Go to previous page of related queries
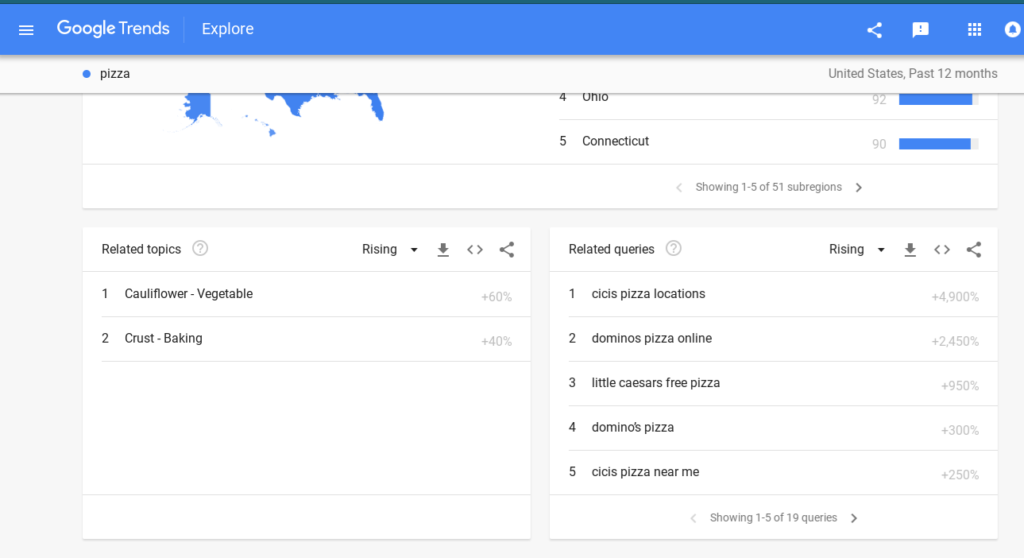The width and height of the screenshot is (1024, 558). point(694,518)
